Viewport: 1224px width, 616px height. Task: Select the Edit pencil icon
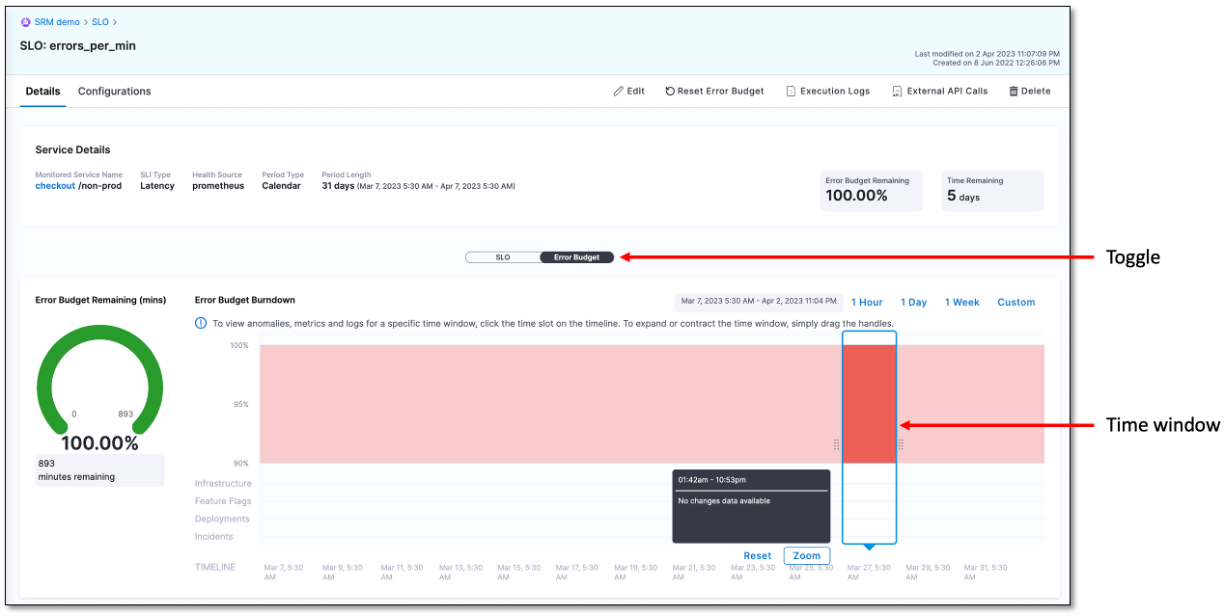click(618, 91)
